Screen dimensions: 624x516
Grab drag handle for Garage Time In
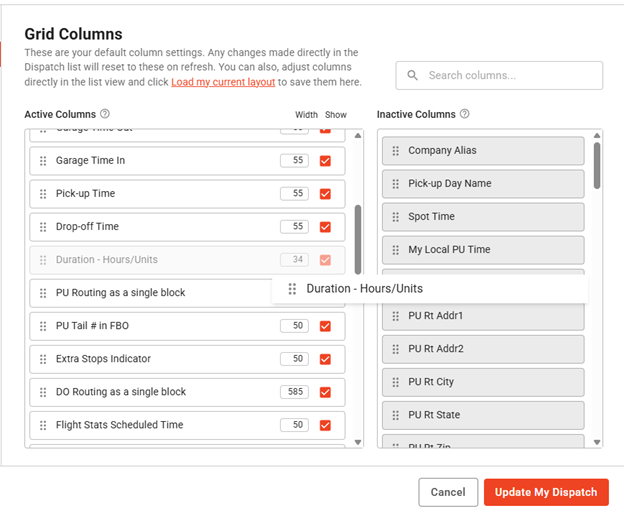click(43, 161)
